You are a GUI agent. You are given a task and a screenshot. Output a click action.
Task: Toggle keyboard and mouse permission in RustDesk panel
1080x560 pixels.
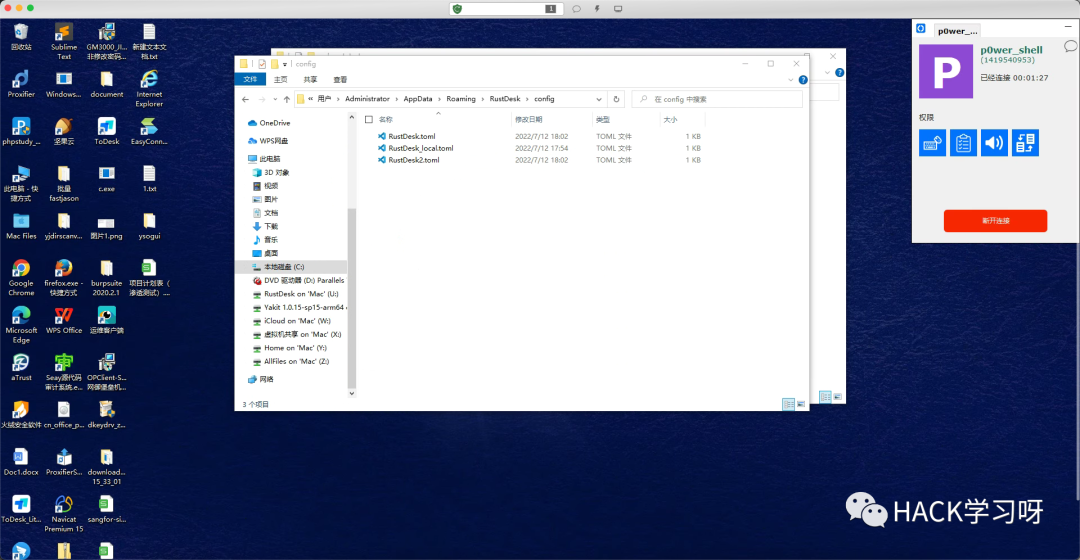point(932,143)
